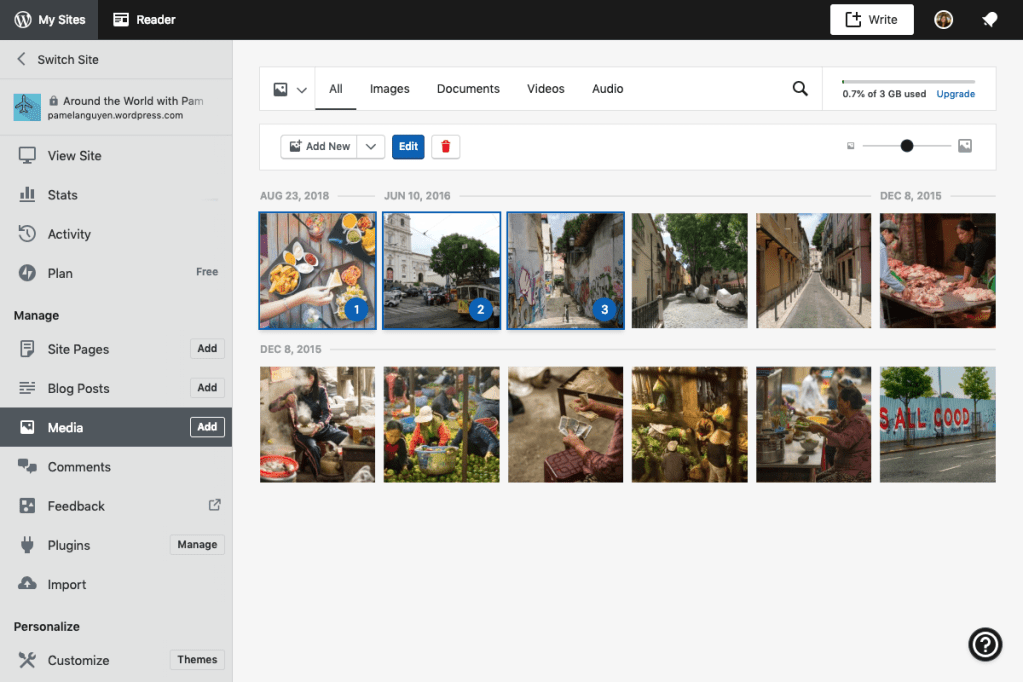Open the media source dropdown
This screenshot has height=682, width=1023.
click(288, 89)
